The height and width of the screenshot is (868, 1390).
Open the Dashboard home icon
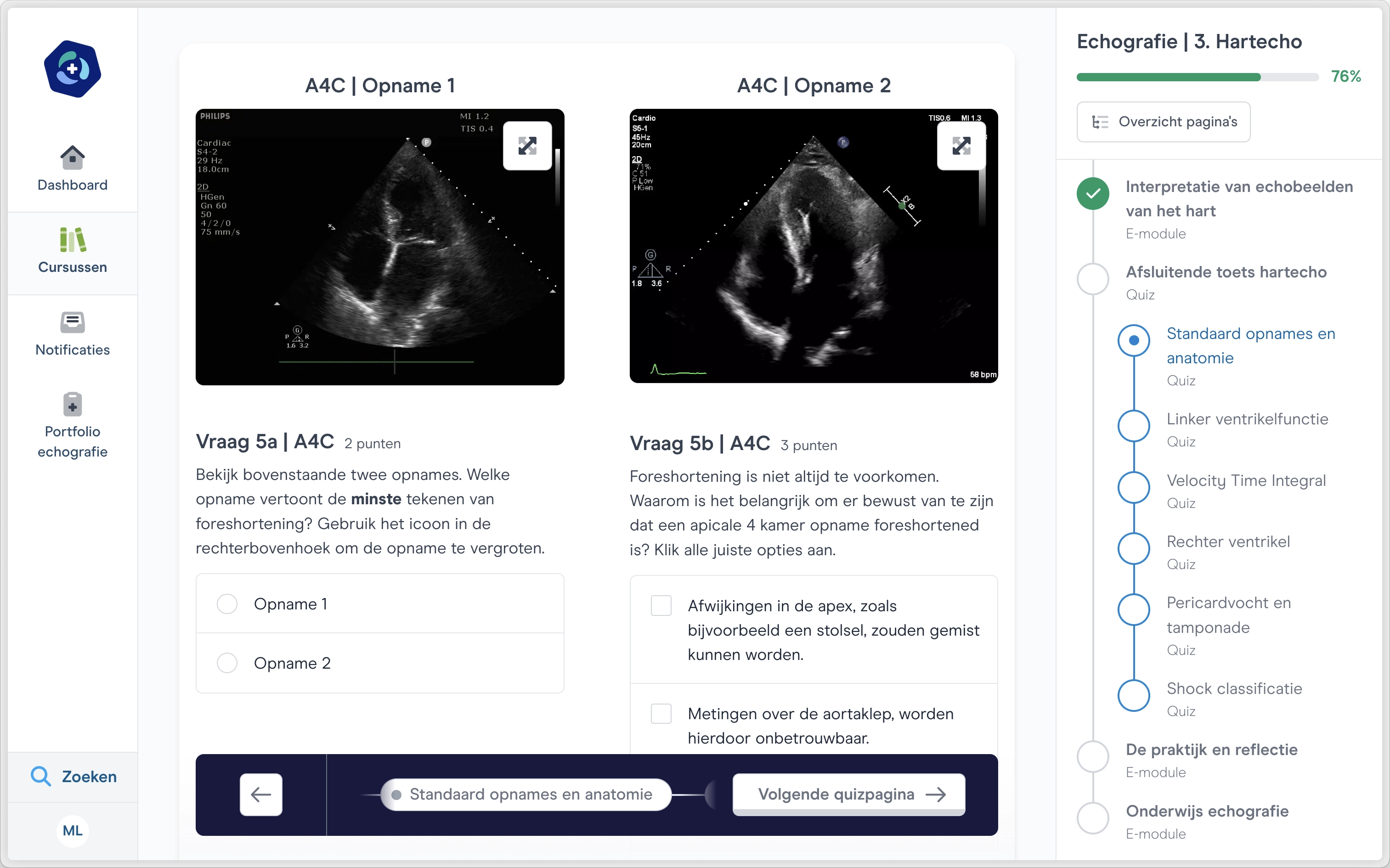72,157
